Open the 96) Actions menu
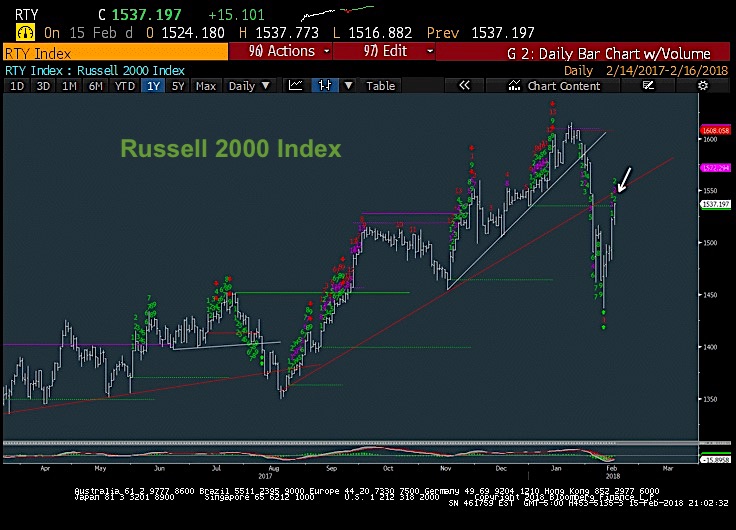Viewport: 736px width, 530px height. (281, 51)
